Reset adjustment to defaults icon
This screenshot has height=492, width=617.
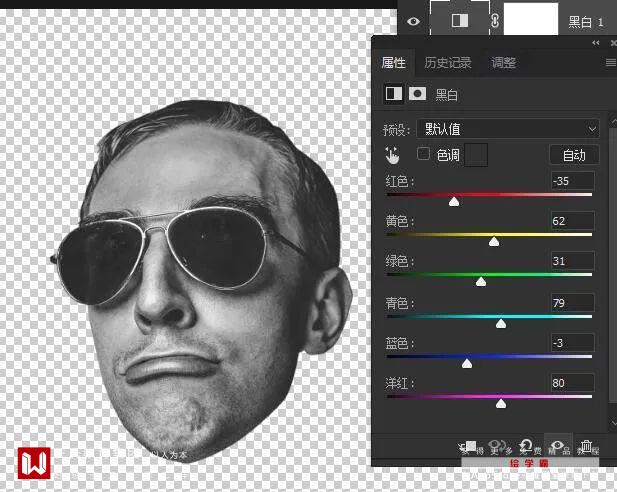tap(526, 446)
